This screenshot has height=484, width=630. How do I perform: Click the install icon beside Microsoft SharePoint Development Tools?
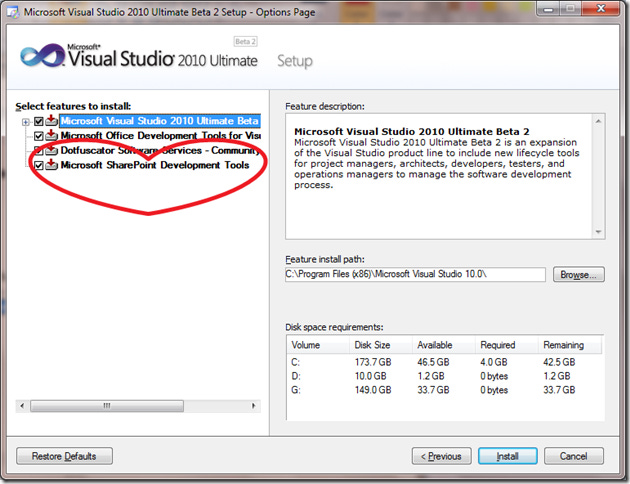point(51,165)
